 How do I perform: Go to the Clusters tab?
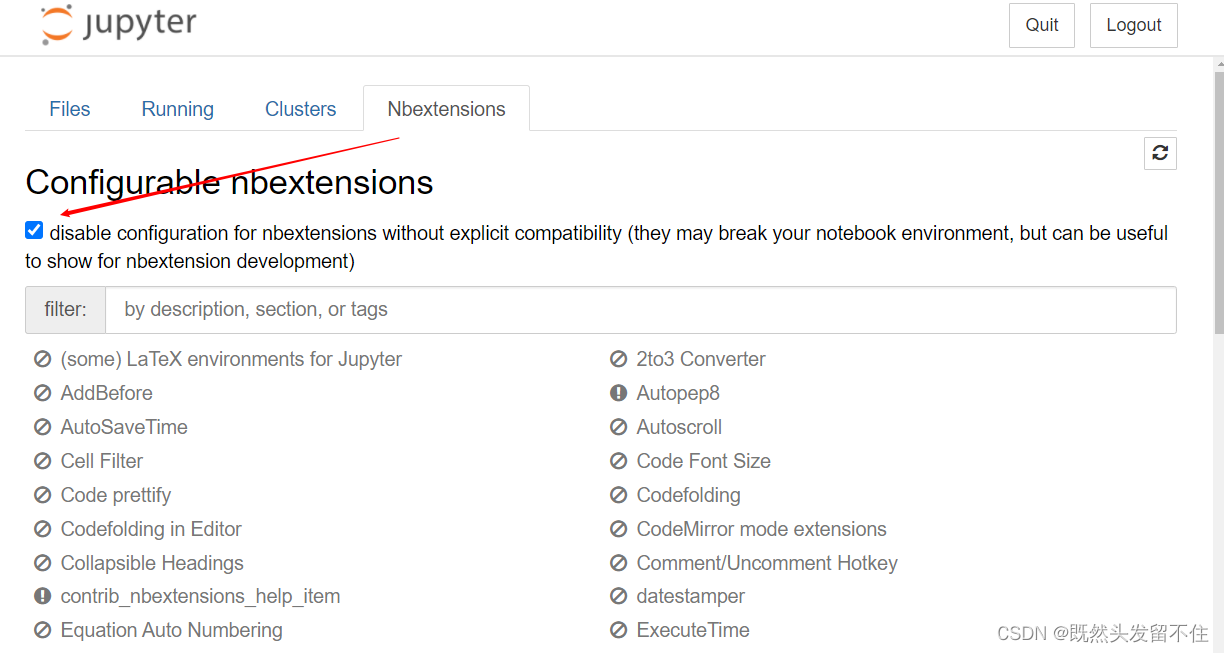(300, 109)
